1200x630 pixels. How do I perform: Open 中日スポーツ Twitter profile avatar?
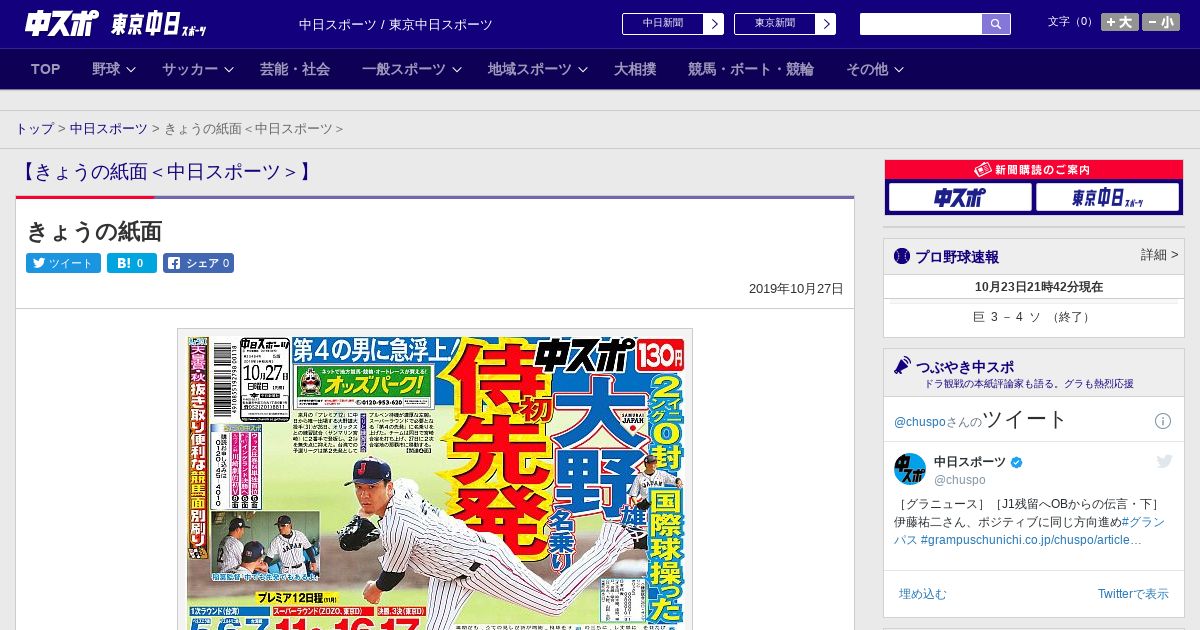pos(909,469)
